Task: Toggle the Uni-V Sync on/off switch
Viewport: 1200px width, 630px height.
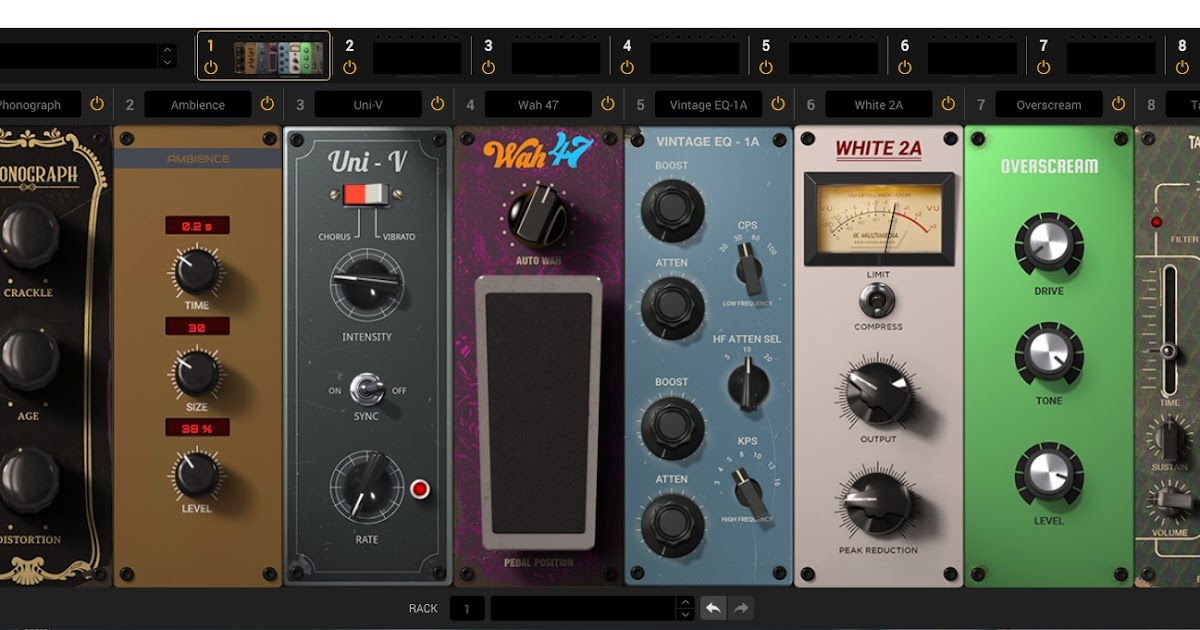Action: [x=367, y=388]
